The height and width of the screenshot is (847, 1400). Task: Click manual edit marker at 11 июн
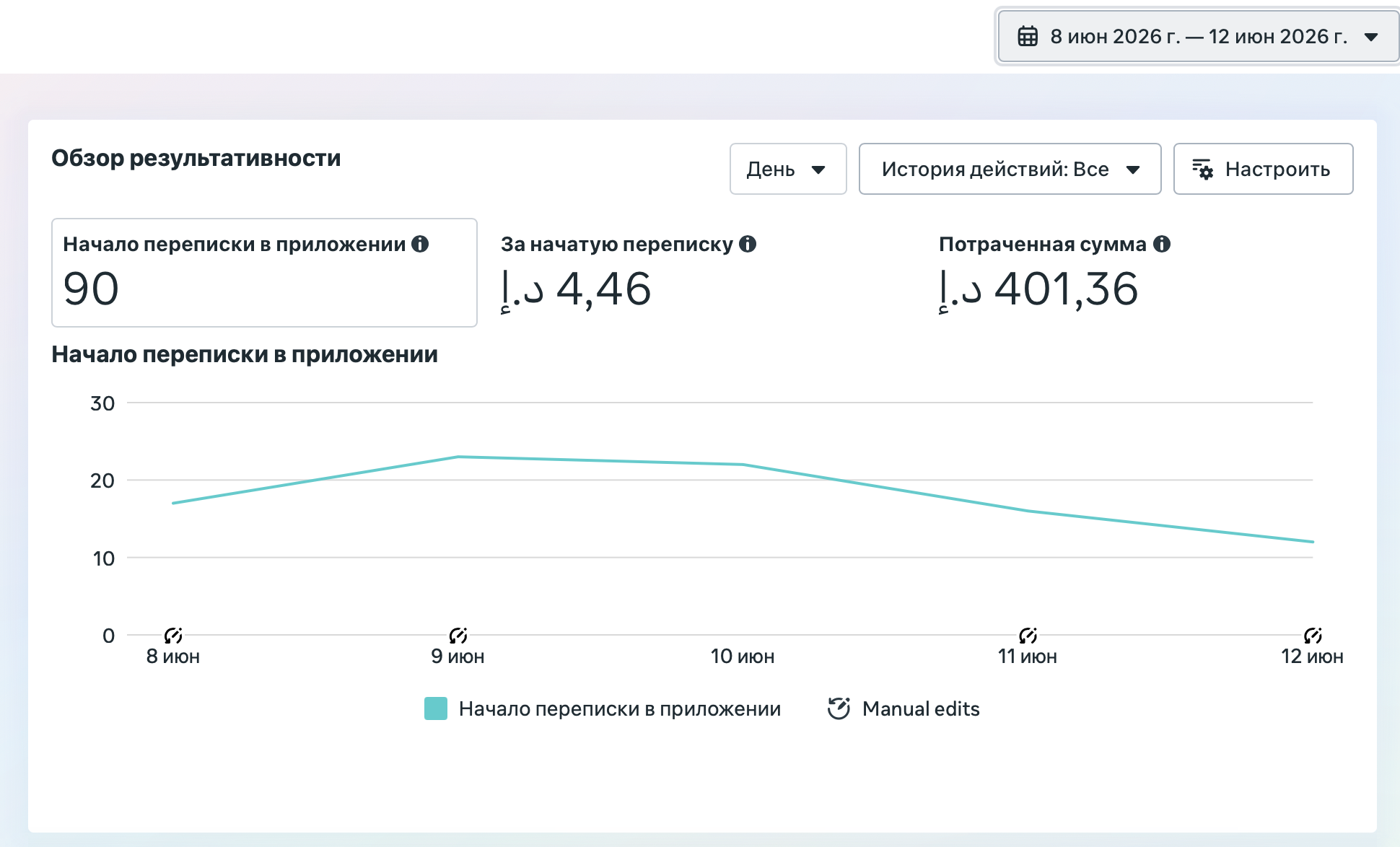[1028, 635]
